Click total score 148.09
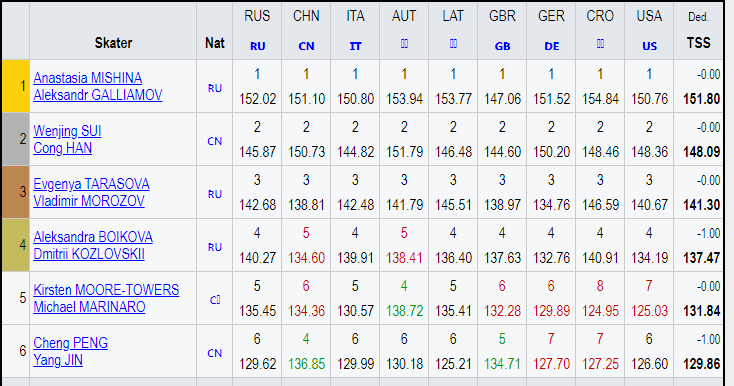The image size is (734, 386). (x=702, y=152)
